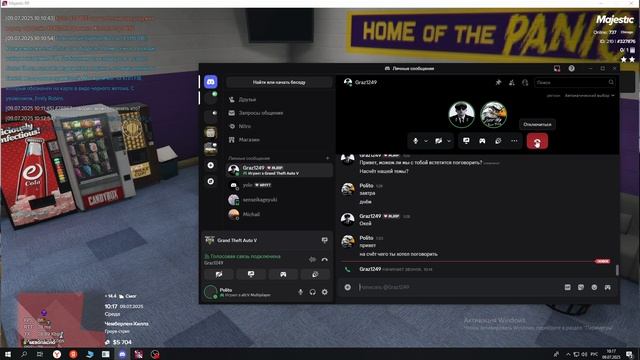Click the Поиск search field
The width and height of the screenshot is (640, 360).
[x=575, y=82]
